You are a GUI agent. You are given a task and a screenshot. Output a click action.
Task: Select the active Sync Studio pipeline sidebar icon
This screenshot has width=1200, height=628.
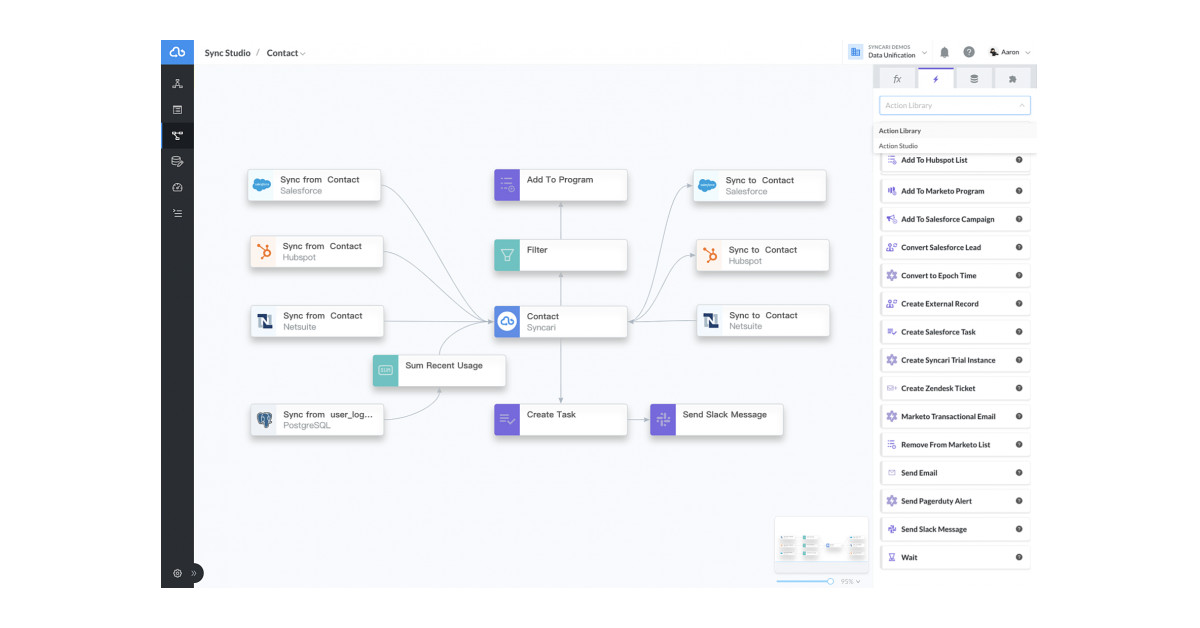(x=177, y=136)
